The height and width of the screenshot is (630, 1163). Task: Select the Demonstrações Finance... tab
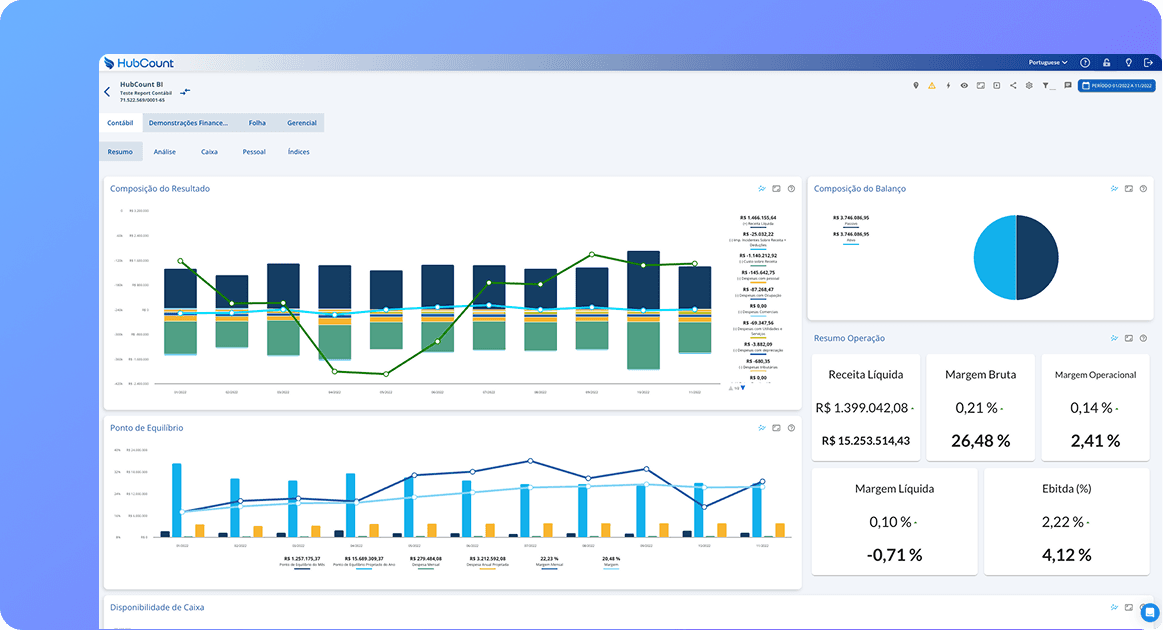(188, 123)
